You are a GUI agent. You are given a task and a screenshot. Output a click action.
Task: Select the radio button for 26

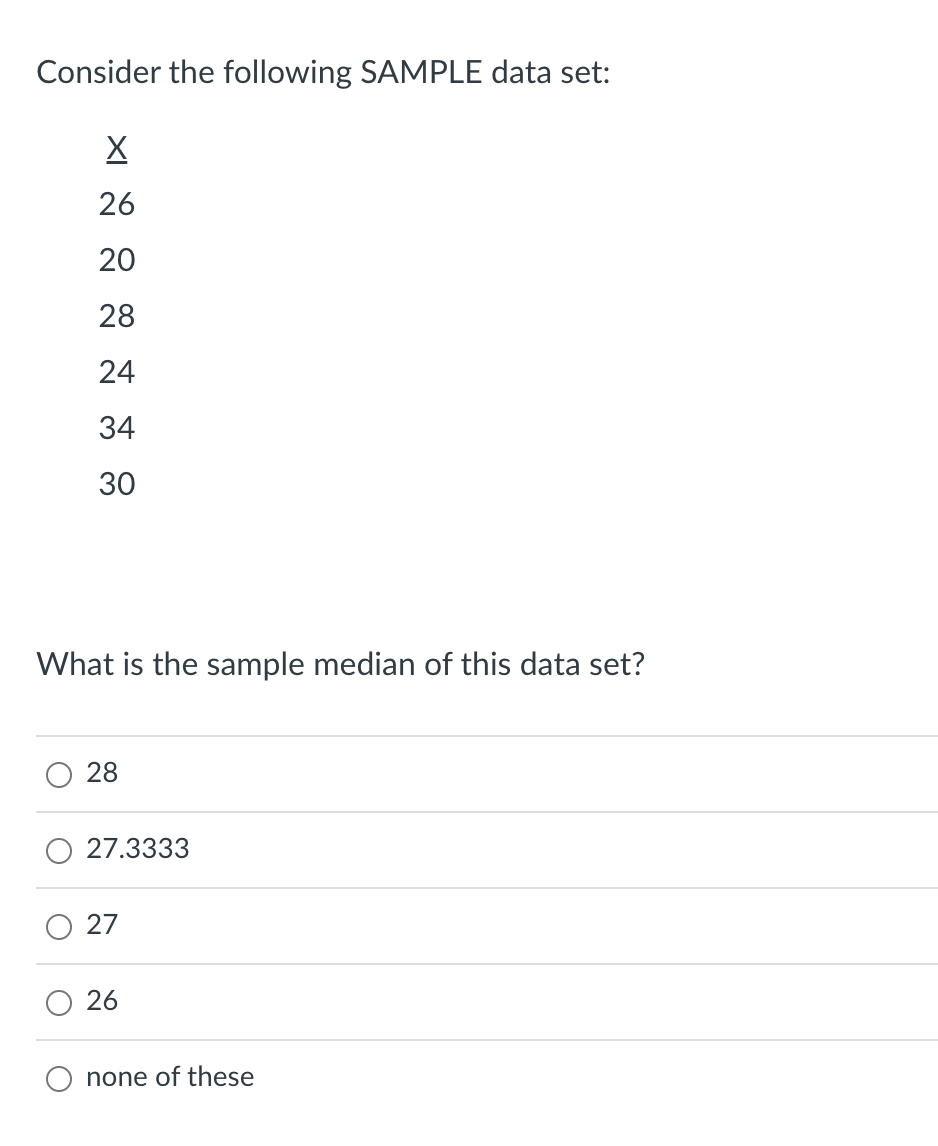coord(59,1003)
